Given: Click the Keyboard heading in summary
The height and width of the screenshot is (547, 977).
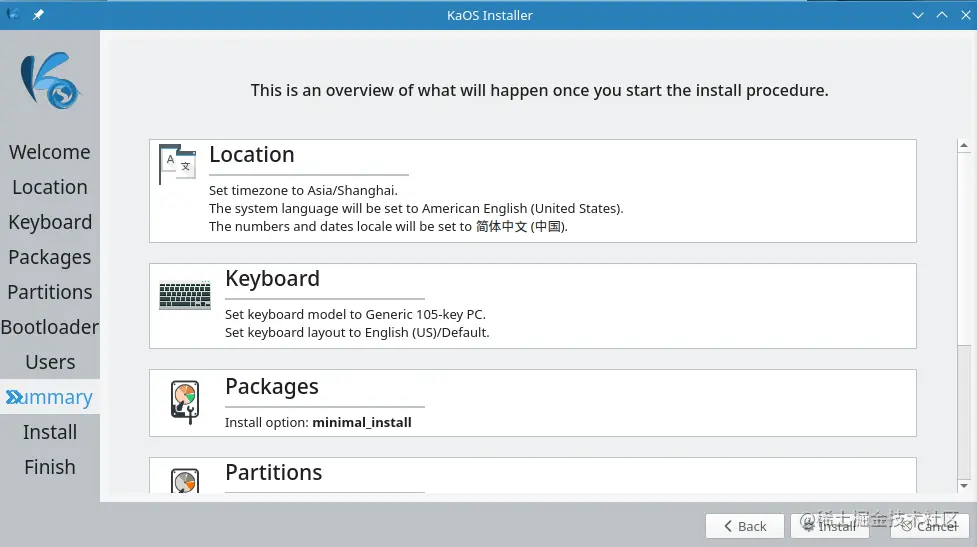Looking at the screenshot, I should click(272, 278).
